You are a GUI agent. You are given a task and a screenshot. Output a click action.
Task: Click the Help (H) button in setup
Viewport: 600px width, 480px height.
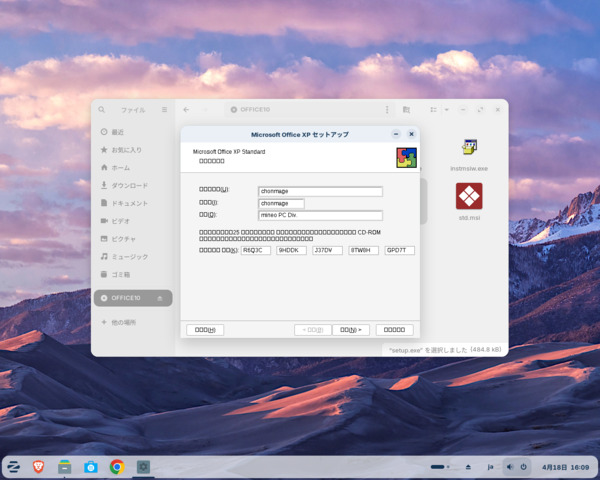pyautogui.click(x=205, y=330)
